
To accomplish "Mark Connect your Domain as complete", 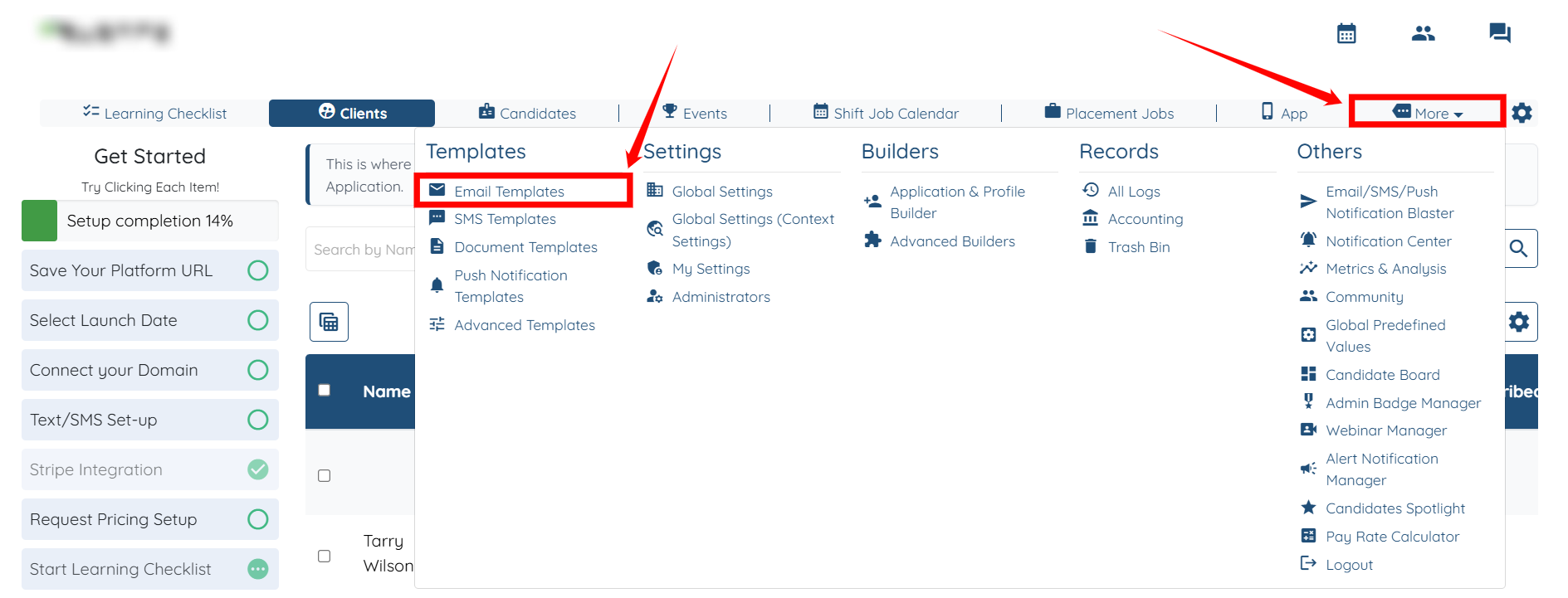I will click(x=258, y=370).
